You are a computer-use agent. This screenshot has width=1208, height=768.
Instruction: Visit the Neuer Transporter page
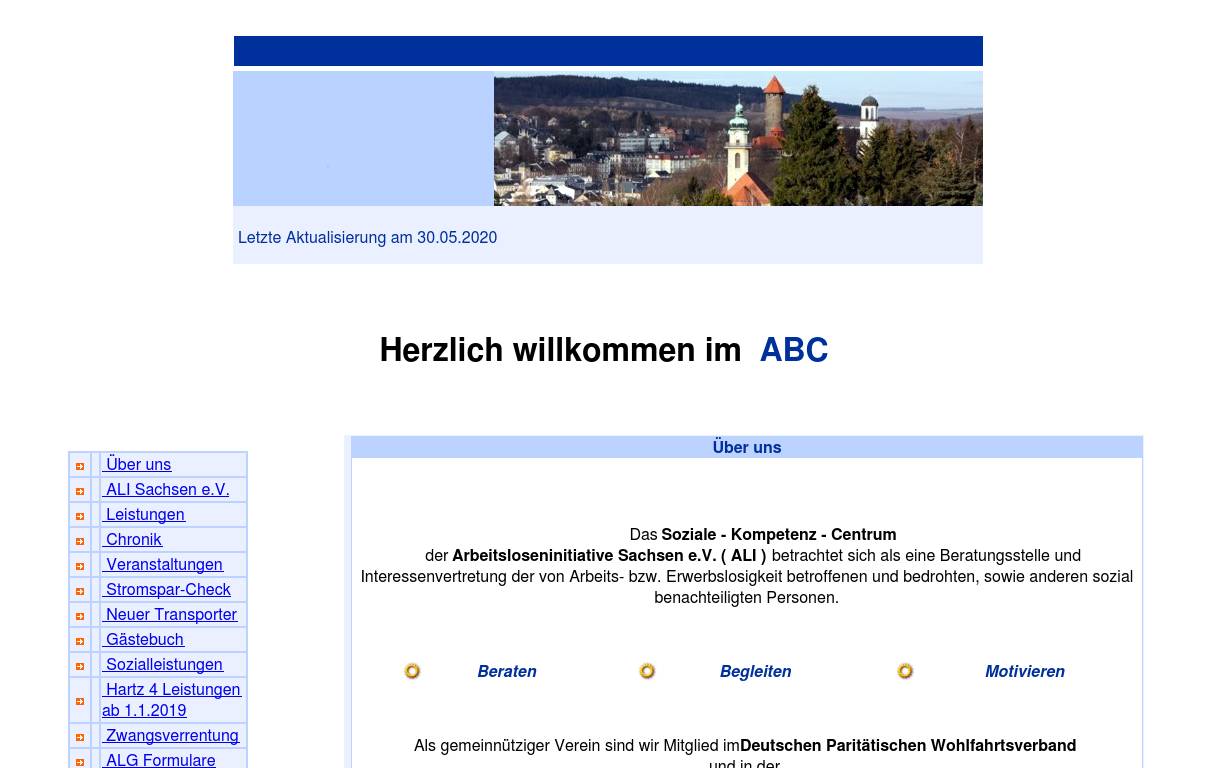[171, 614]
